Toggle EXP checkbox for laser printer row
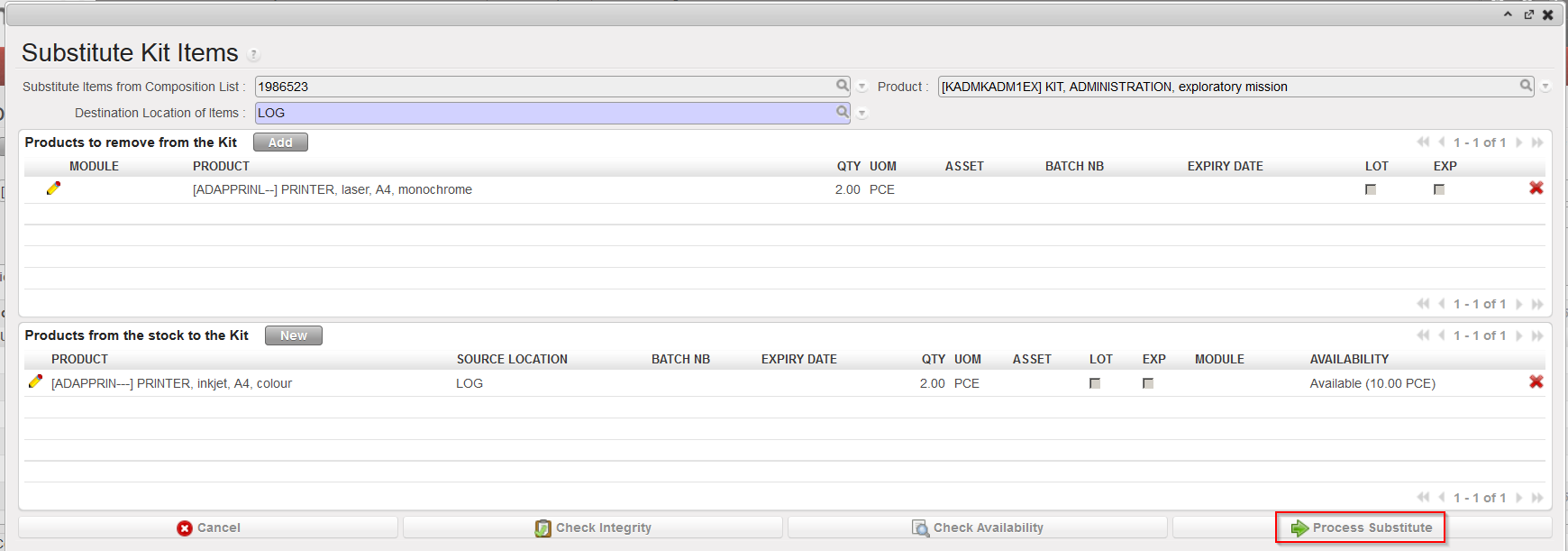 click(x=1438, y=189)
